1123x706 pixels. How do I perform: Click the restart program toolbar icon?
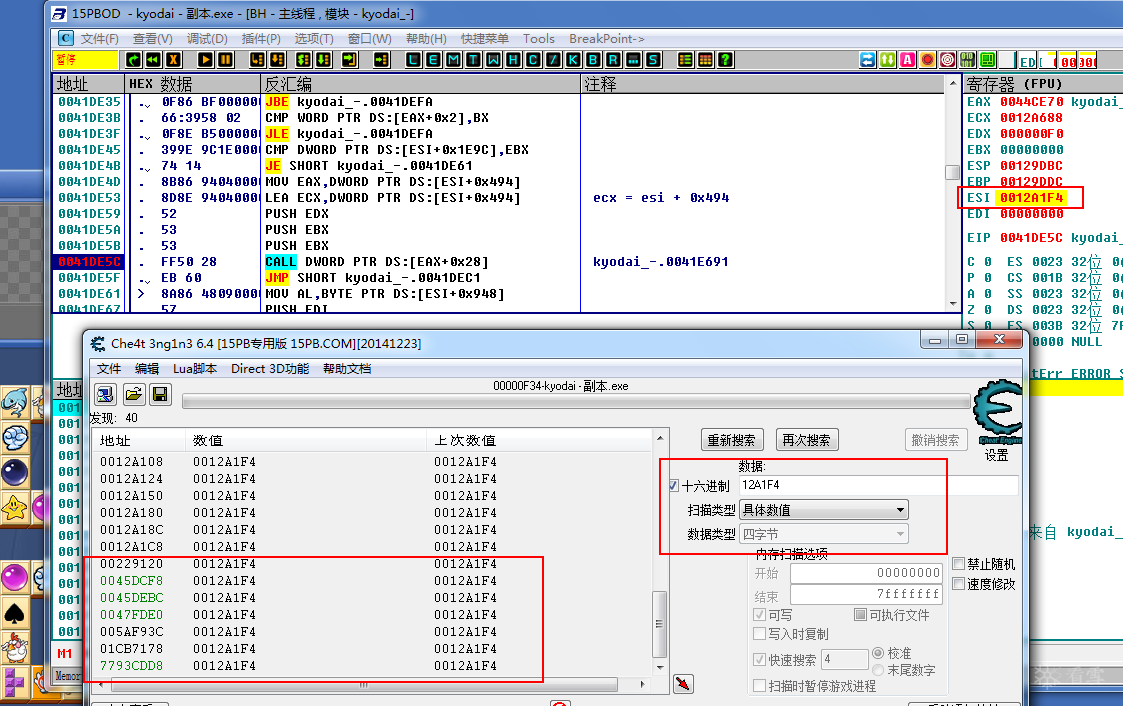click(153, 60)
